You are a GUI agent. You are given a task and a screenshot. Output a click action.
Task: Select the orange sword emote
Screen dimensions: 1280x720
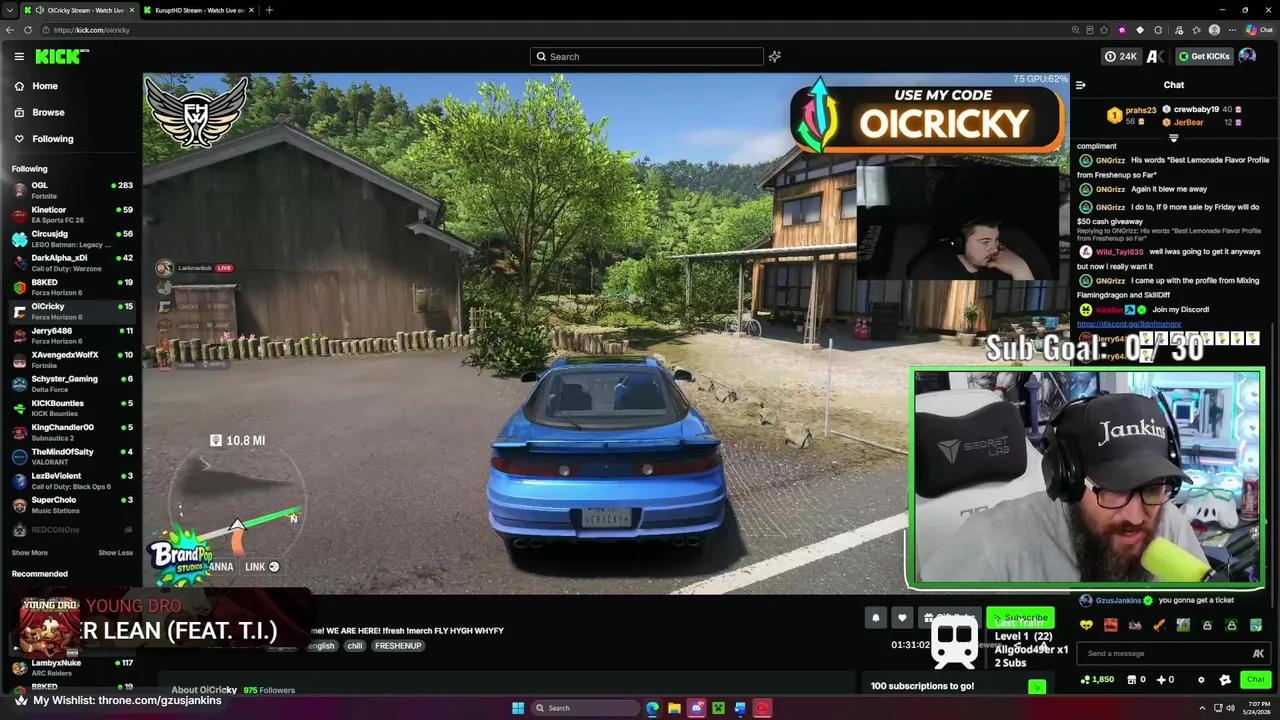coord(1159,626)
